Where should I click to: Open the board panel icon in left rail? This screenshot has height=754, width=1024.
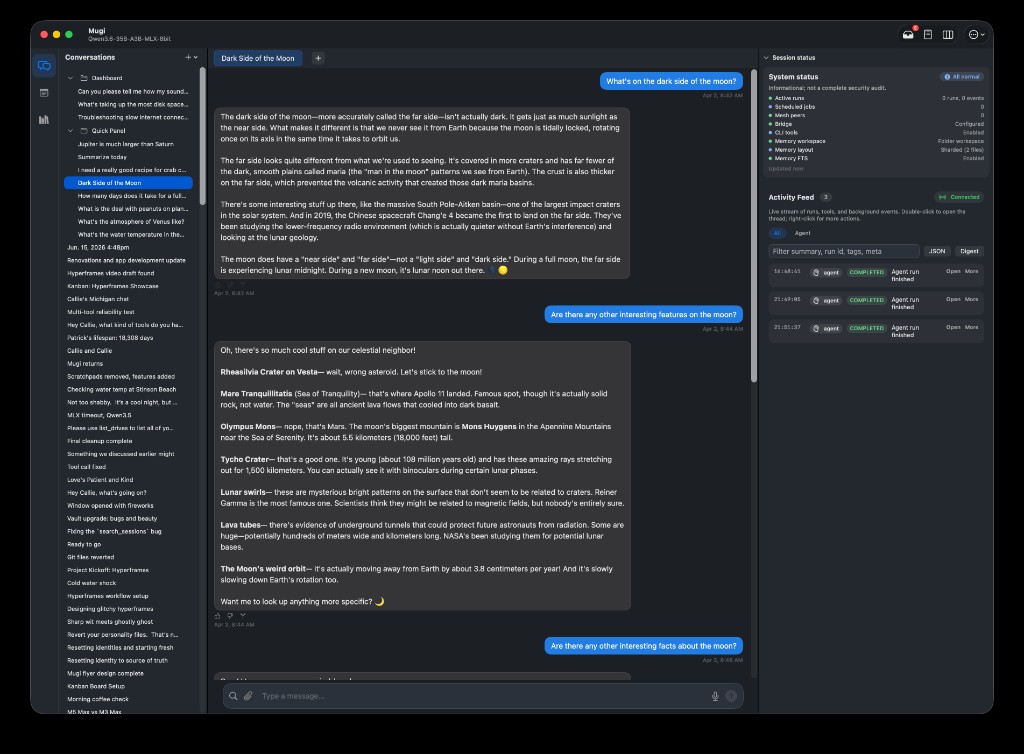[44, 93]
